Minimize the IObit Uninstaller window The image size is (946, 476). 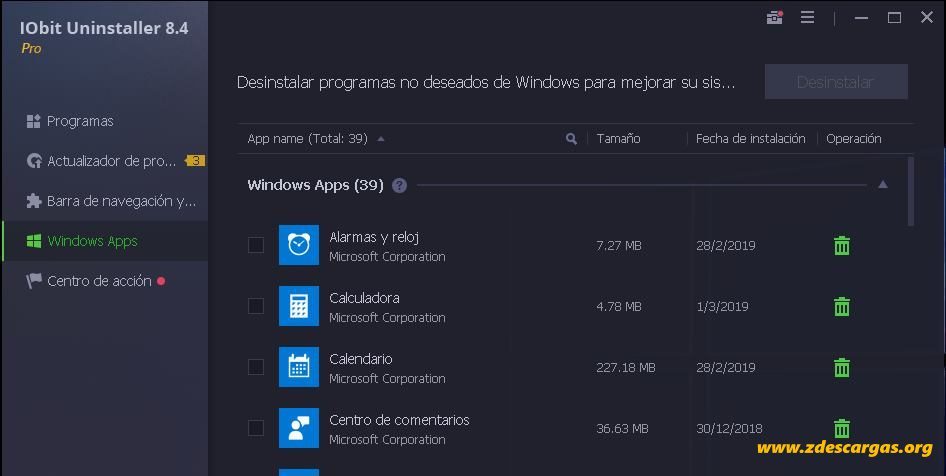pos(862,17)
